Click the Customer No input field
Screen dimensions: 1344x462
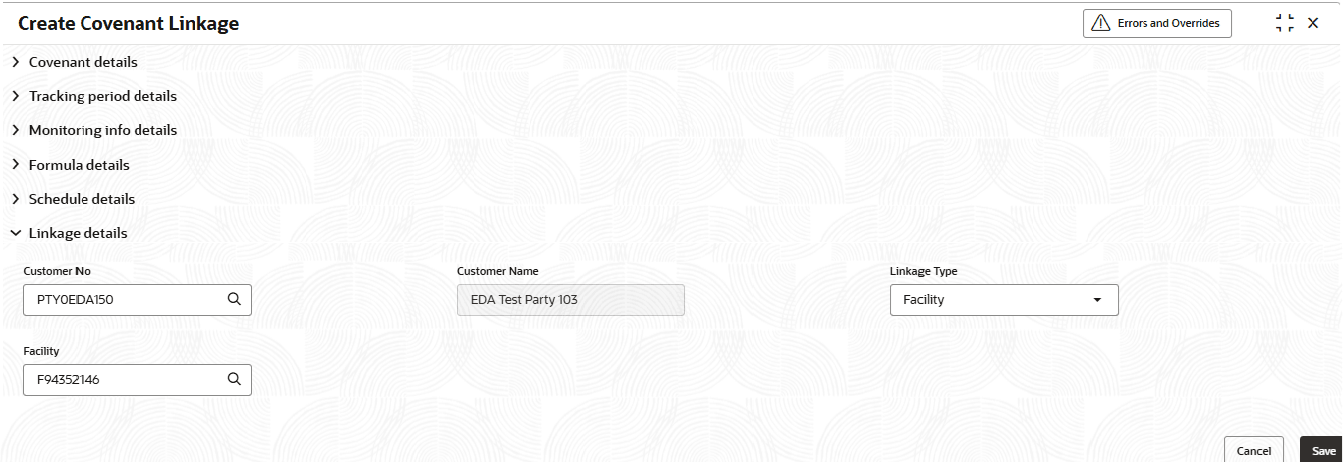125,299
